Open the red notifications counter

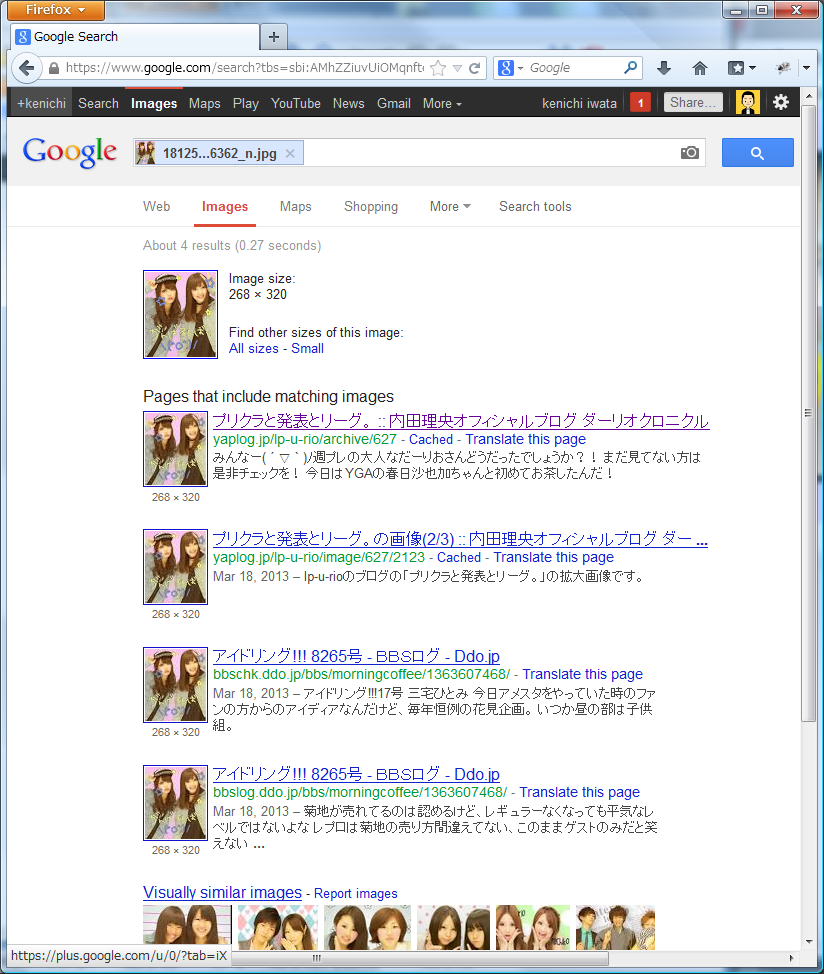point(640,102)
